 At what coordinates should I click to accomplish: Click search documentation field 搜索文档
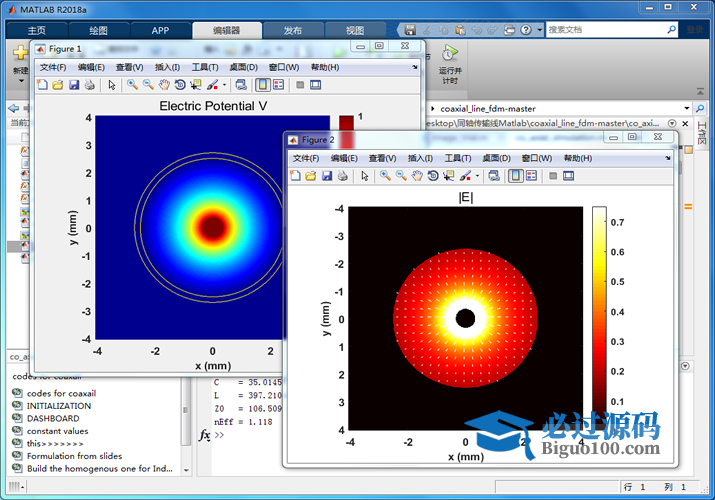(x=606, y=30)
